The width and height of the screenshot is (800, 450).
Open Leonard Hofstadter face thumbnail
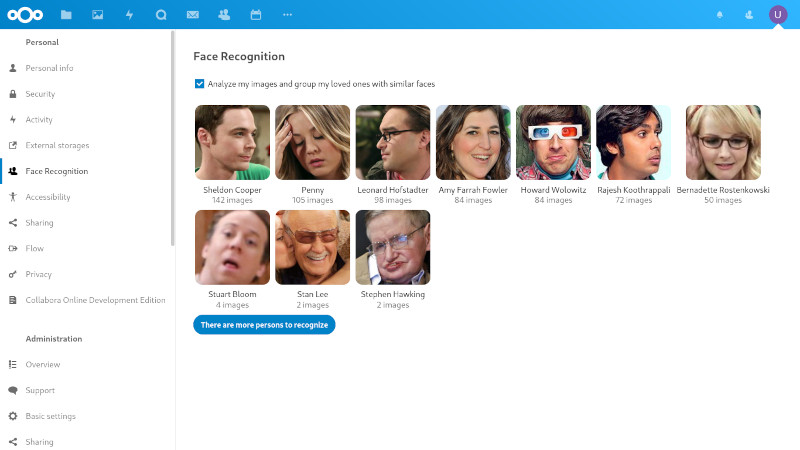[x=393, y=142]
